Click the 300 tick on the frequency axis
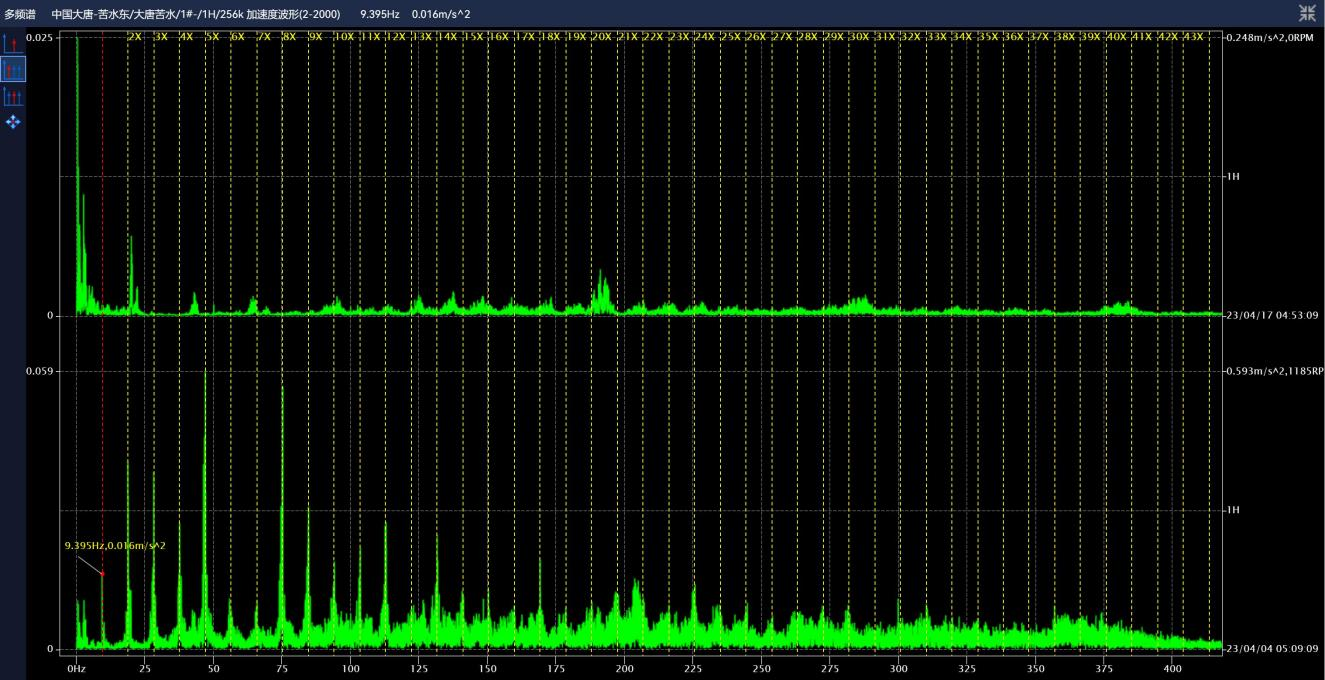The width and height of the screenshot is (1325, 680). 898,667
